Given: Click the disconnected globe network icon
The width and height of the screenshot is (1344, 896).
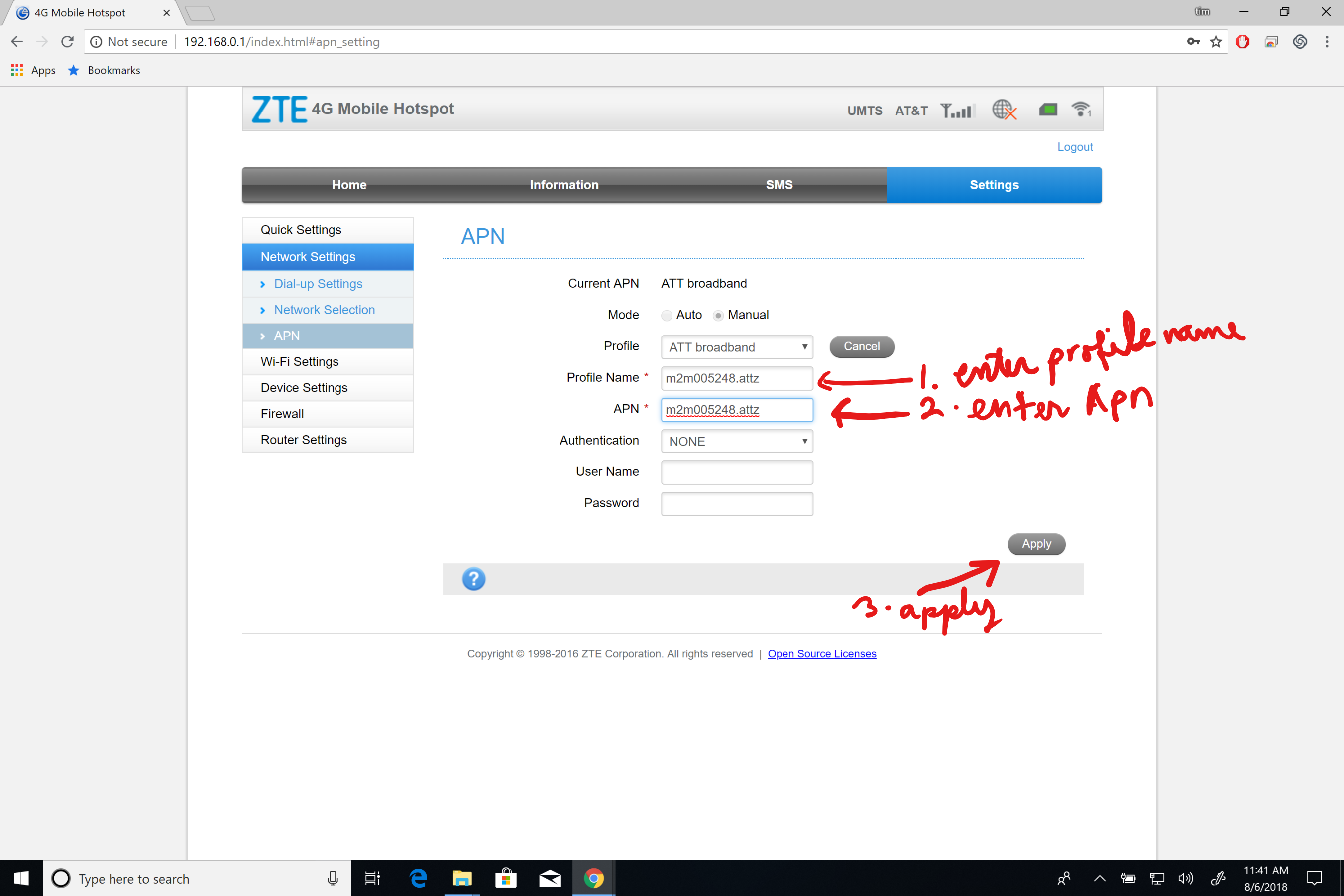Looking at the screenshot, I should (1004, 109).
